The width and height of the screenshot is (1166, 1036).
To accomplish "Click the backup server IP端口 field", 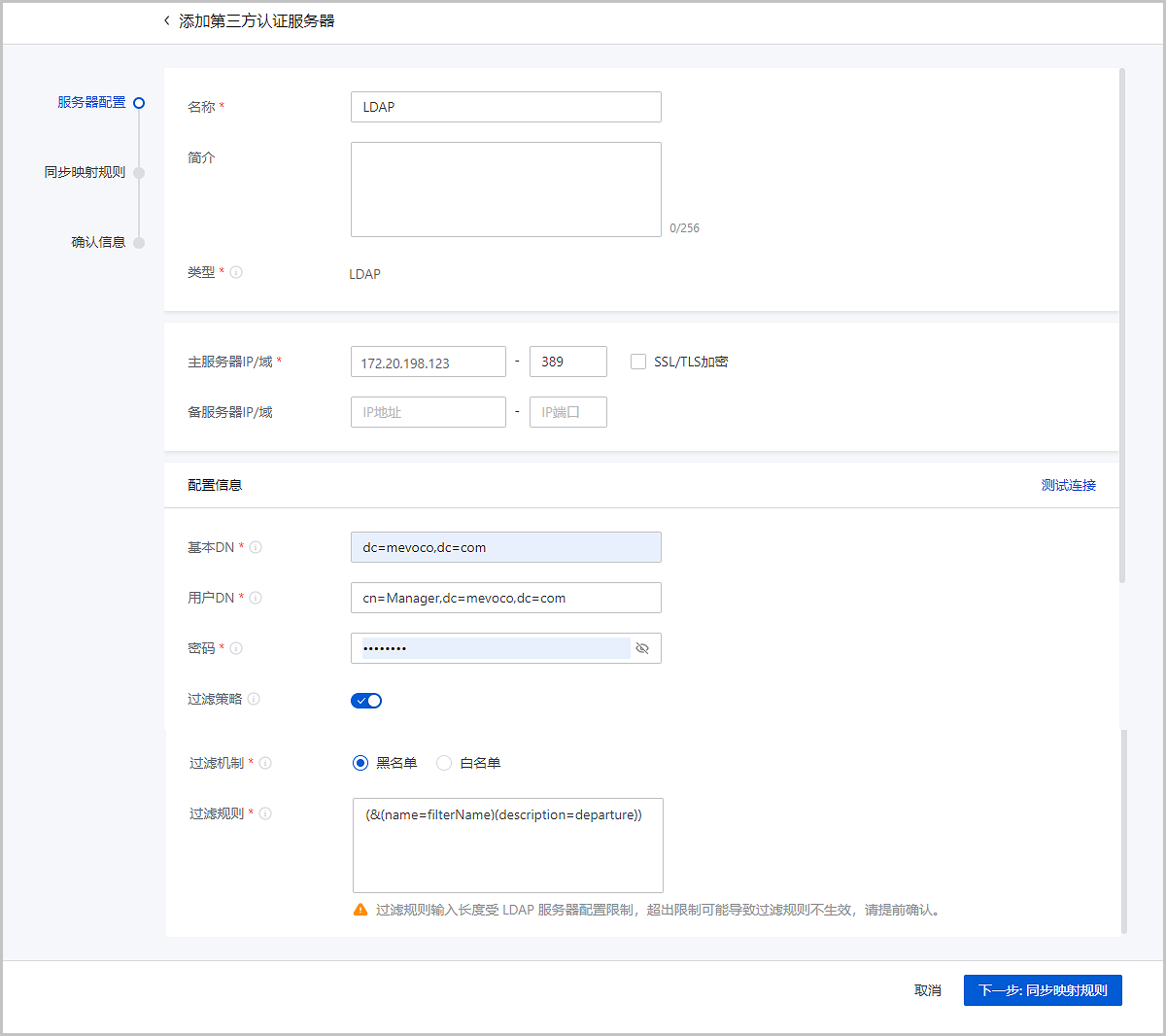I will pos(568,412).
